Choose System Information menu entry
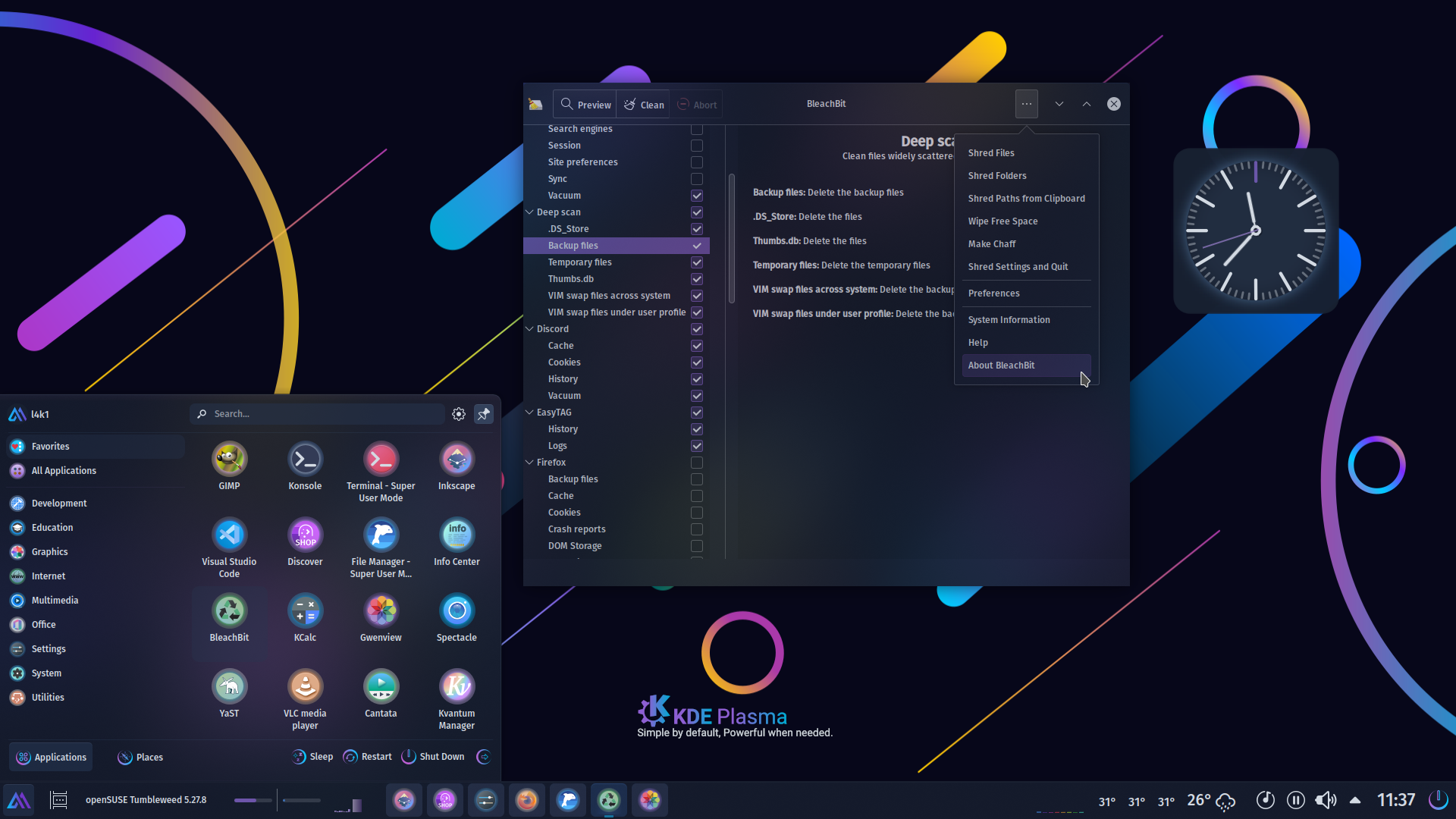Image resolution: width=1456 pixels, height=819 pixels. (x=1026, y=320)
